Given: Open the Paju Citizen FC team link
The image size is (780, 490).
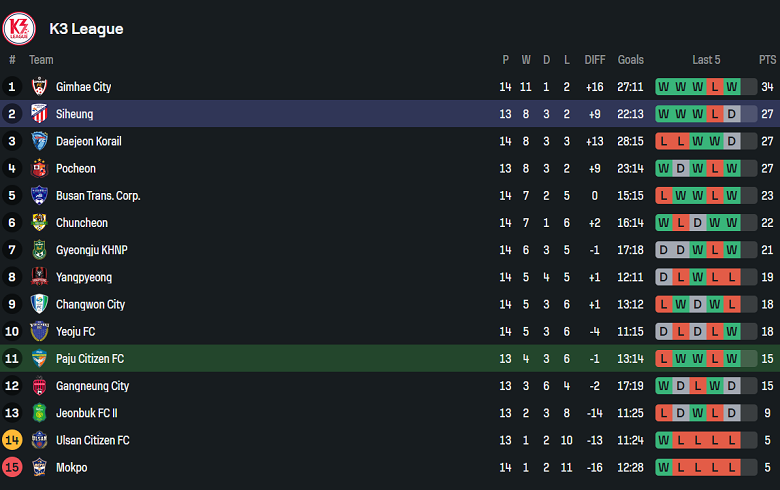Looking at the screenshot, I should pyautogui.click(x=90, y=359).
